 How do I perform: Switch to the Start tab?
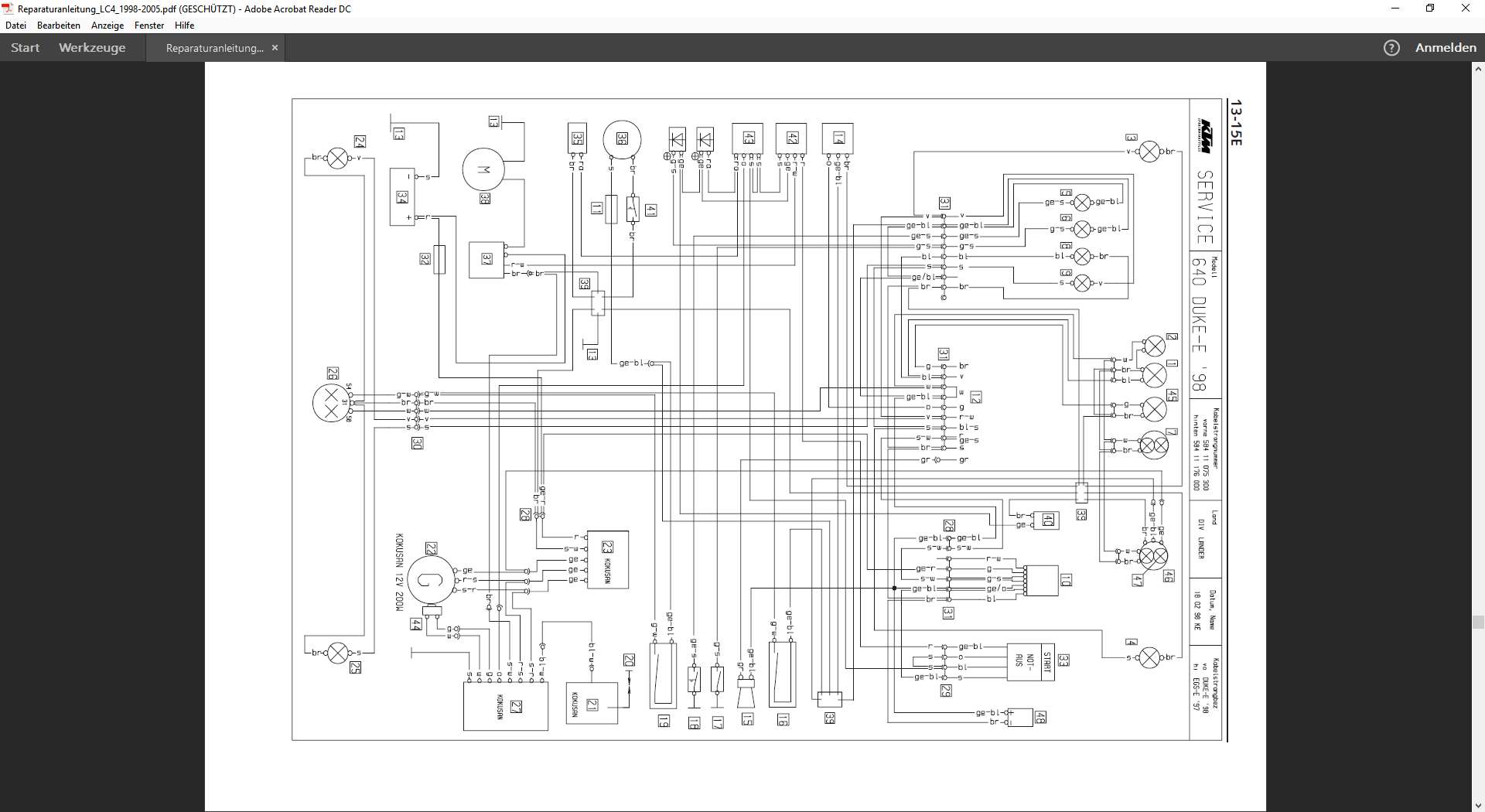(25, 47)
